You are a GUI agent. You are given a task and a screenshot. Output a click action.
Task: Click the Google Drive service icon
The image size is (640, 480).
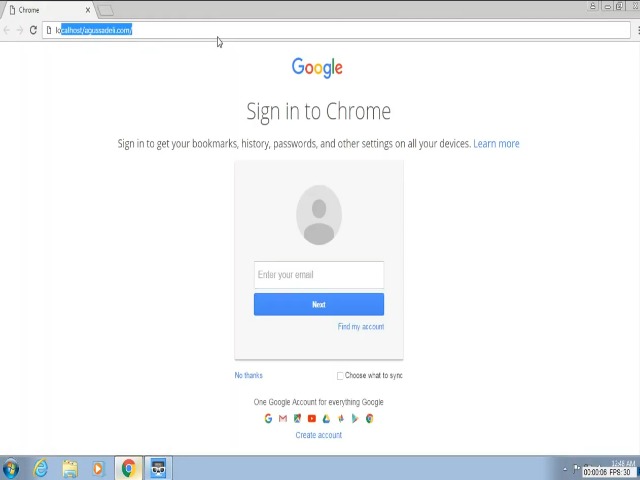pyautogui.click(x=327, y=418)
